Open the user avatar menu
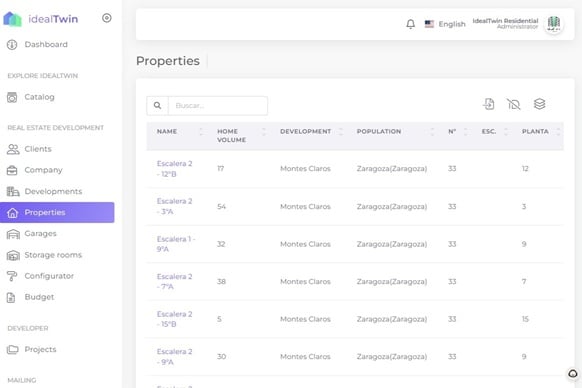This screenshot has height=388, width=582. point(554,24)
